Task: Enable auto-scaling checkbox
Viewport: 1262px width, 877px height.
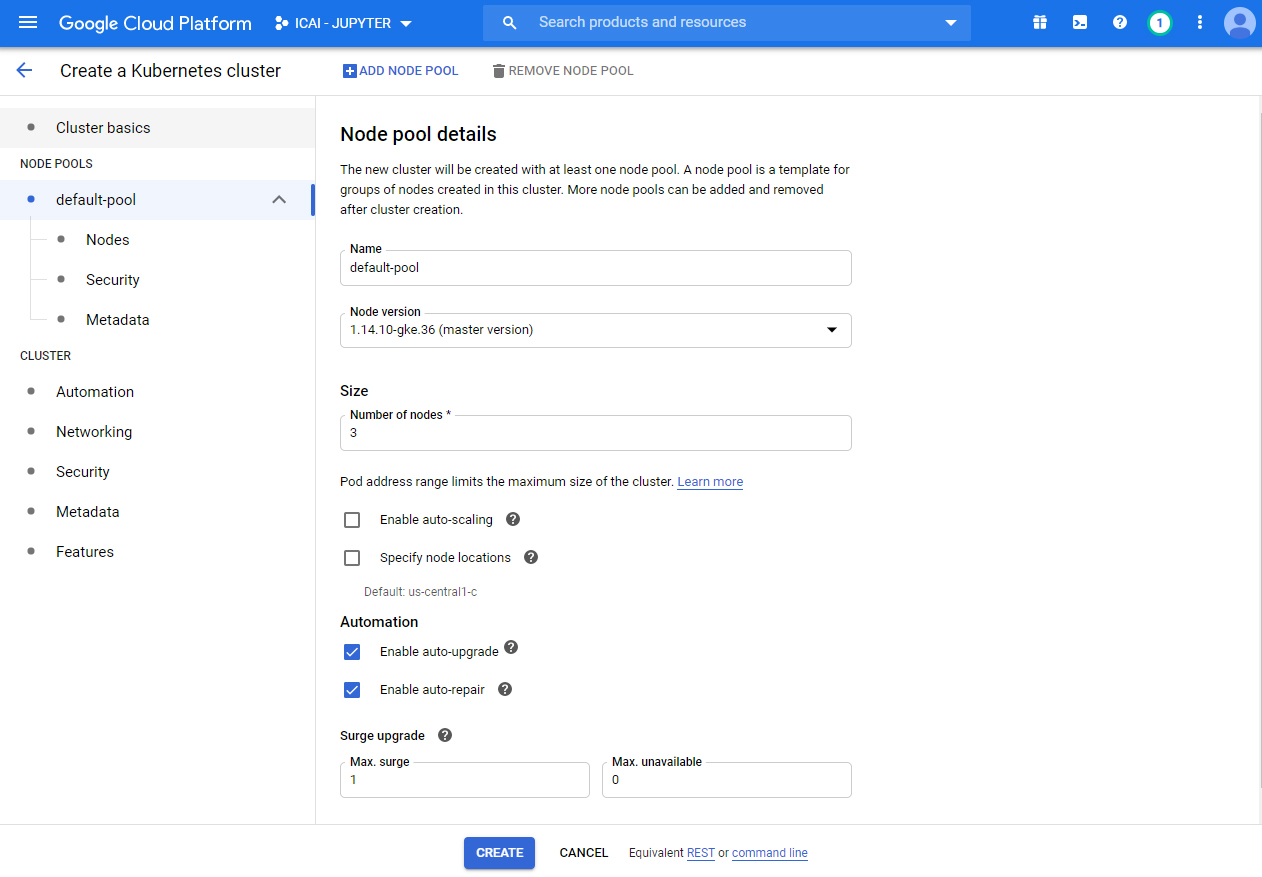Action: tap(352, 520)
